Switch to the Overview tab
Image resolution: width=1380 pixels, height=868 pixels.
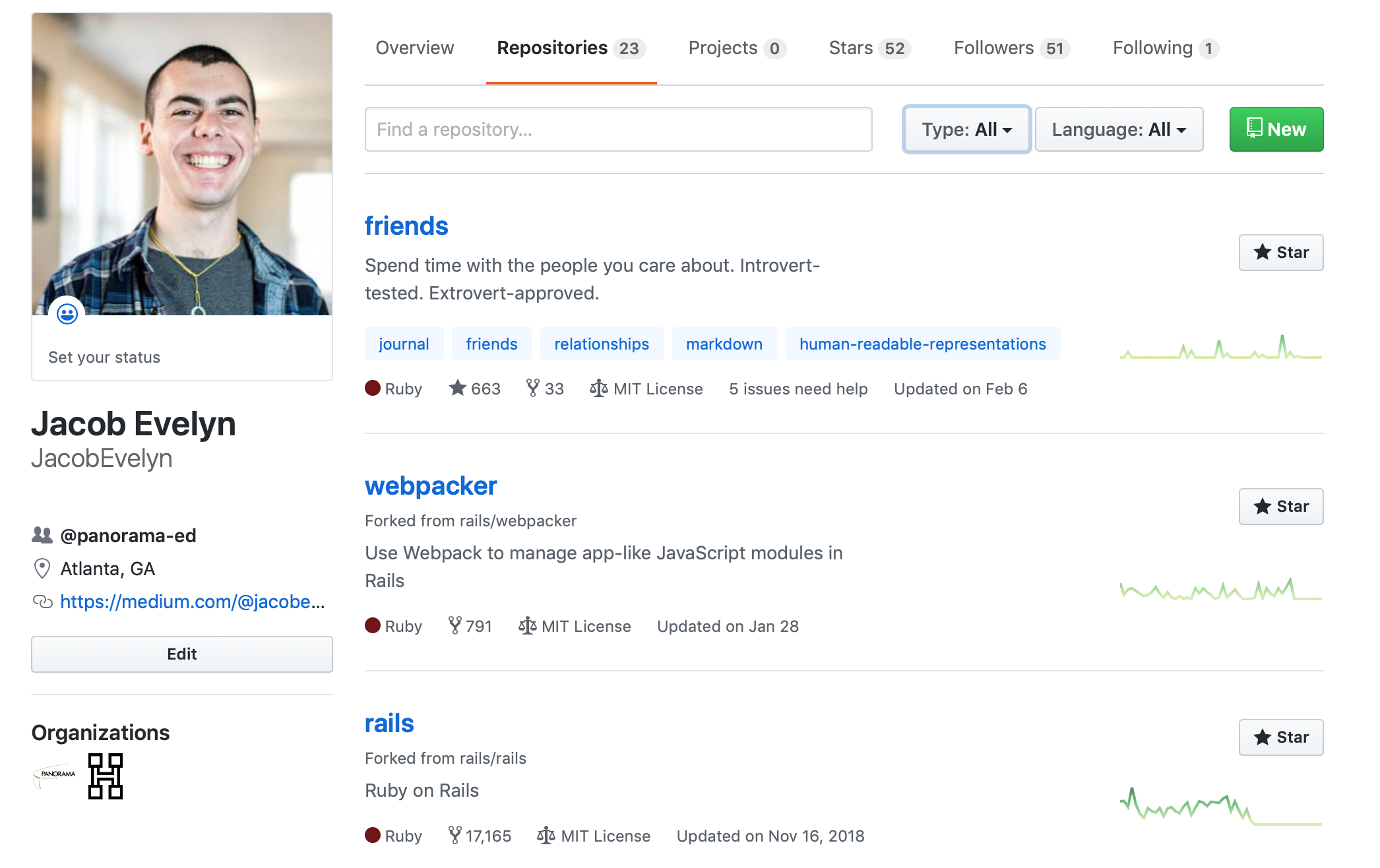tap(414, 48)
